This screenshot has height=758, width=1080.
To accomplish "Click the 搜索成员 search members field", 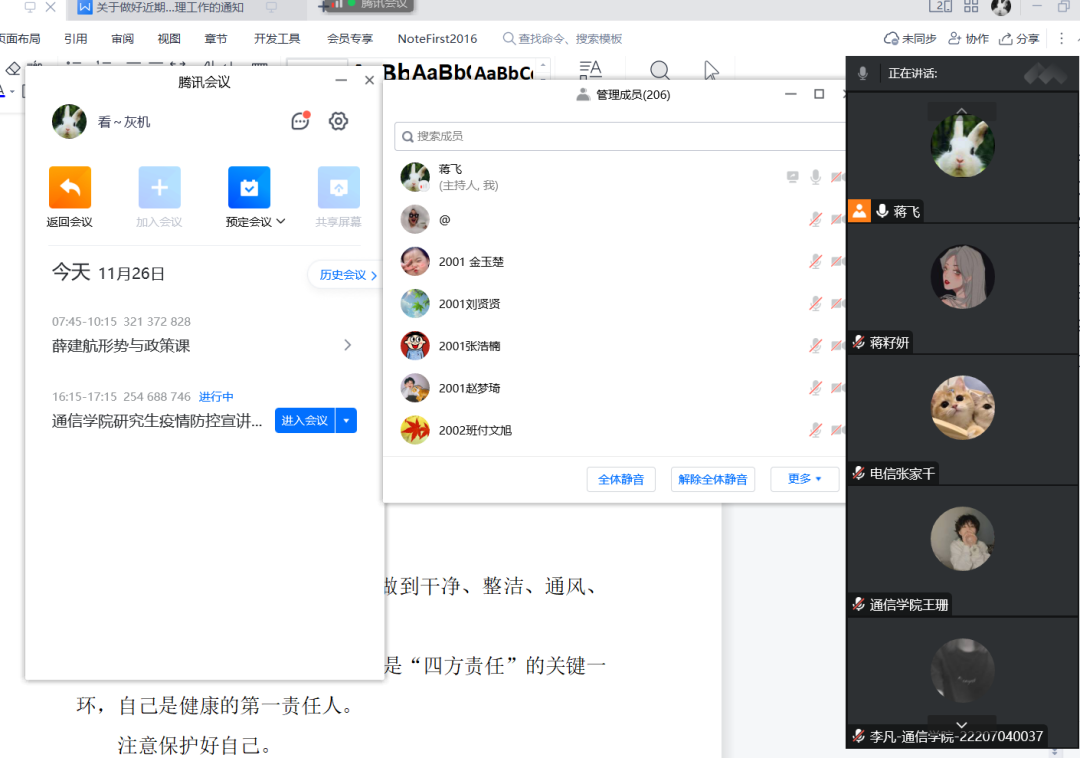I will point(620,136).
